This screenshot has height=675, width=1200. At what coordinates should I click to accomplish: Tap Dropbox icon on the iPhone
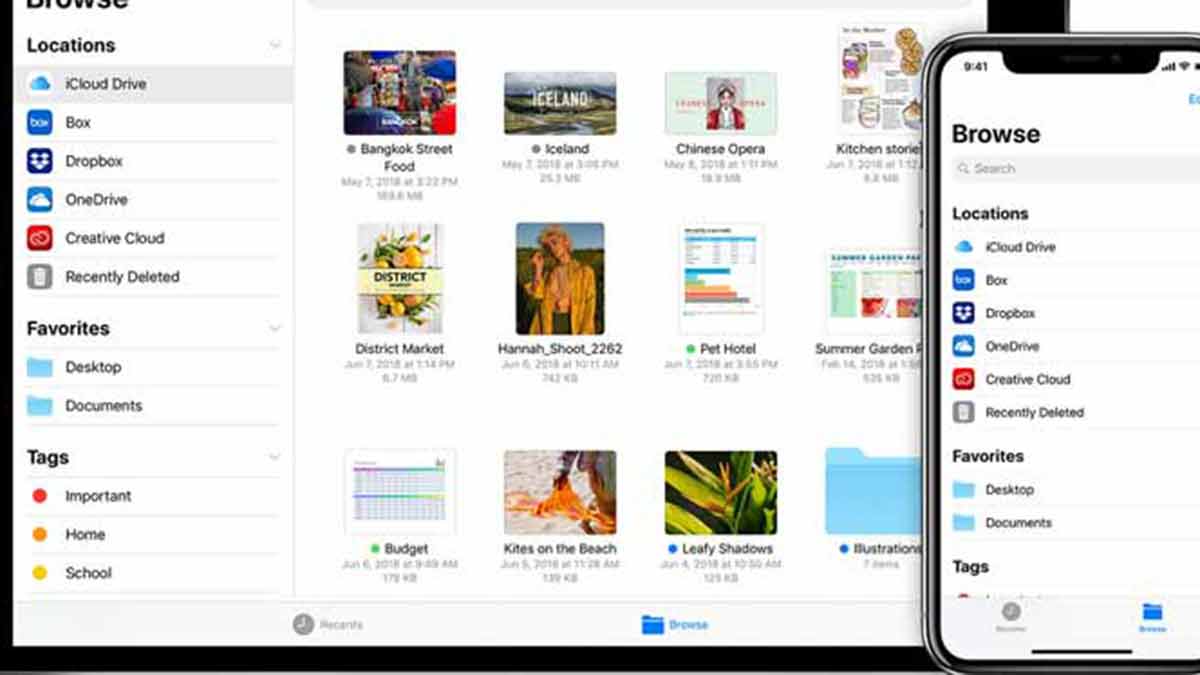pos(963,313)
